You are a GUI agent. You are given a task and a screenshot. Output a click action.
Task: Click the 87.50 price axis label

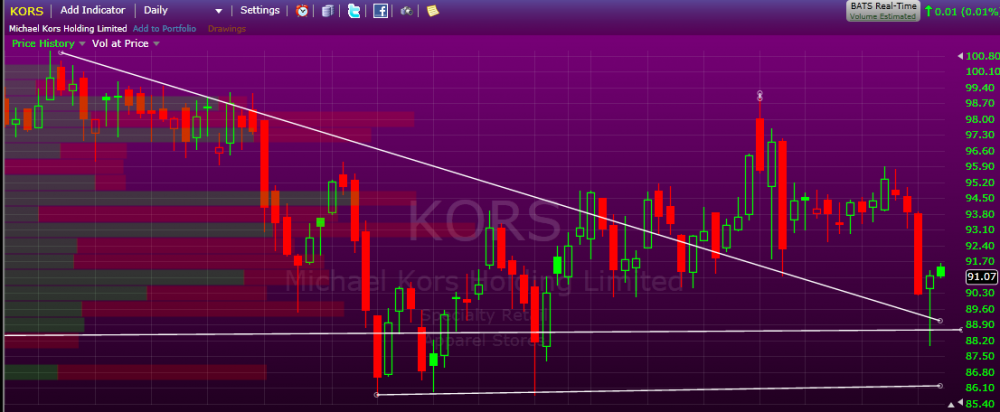981,356
